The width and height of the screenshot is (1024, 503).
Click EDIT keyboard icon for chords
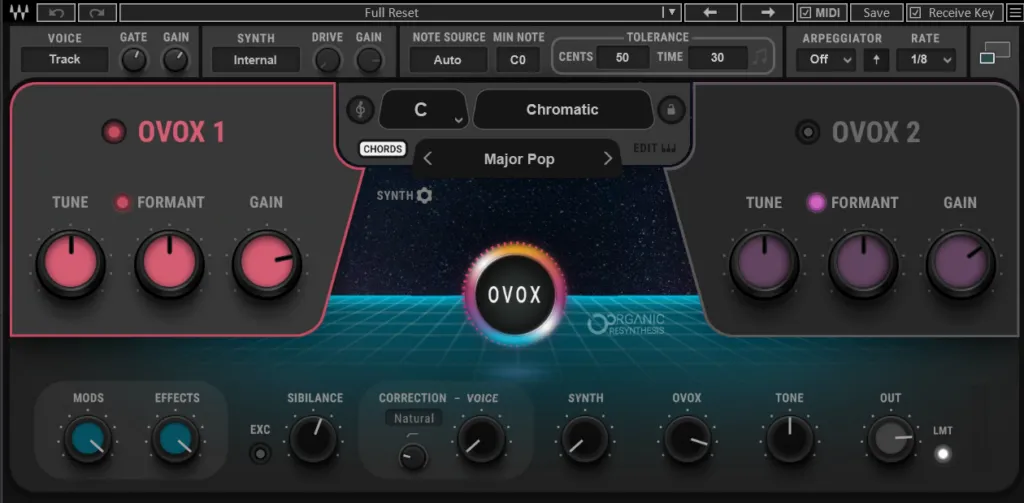coord(654,148)
